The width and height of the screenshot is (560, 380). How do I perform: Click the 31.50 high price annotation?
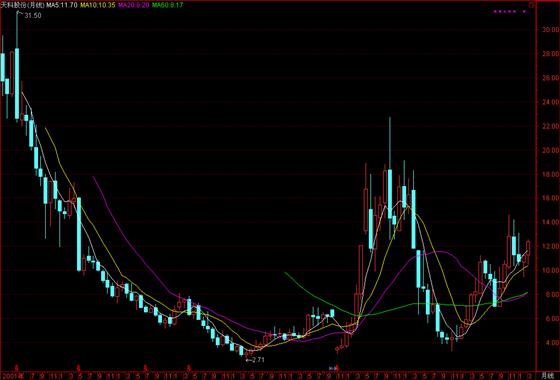pos(32,16)
